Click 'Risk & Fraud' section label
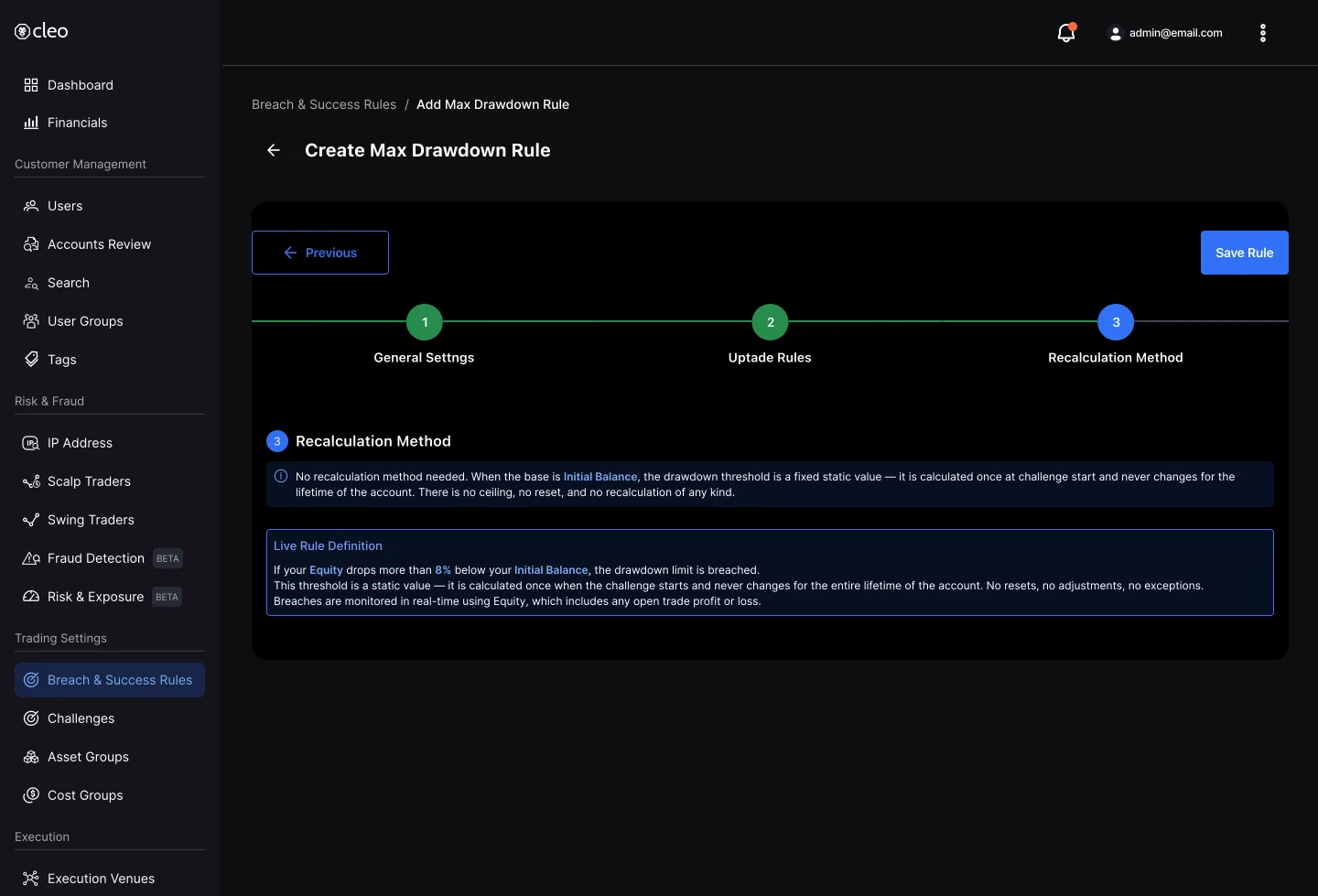Viewport: 1318px width, 896px height. (49, 401)
